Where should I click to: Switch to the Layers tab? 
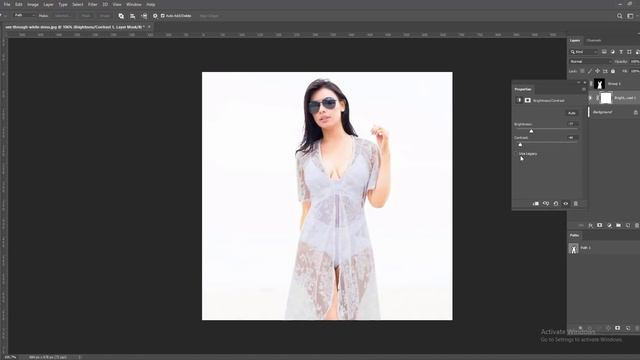tap(575, 40)
